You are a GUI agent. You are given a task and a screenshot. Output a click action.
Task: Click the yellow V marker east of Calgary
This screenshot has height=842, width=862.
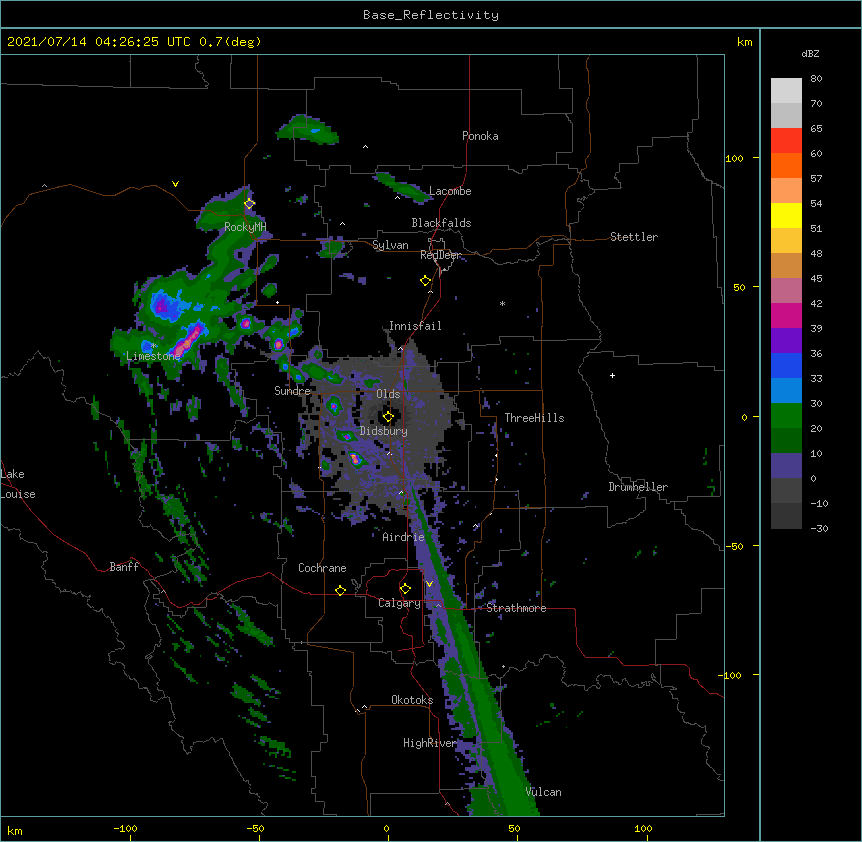(429, 584)
